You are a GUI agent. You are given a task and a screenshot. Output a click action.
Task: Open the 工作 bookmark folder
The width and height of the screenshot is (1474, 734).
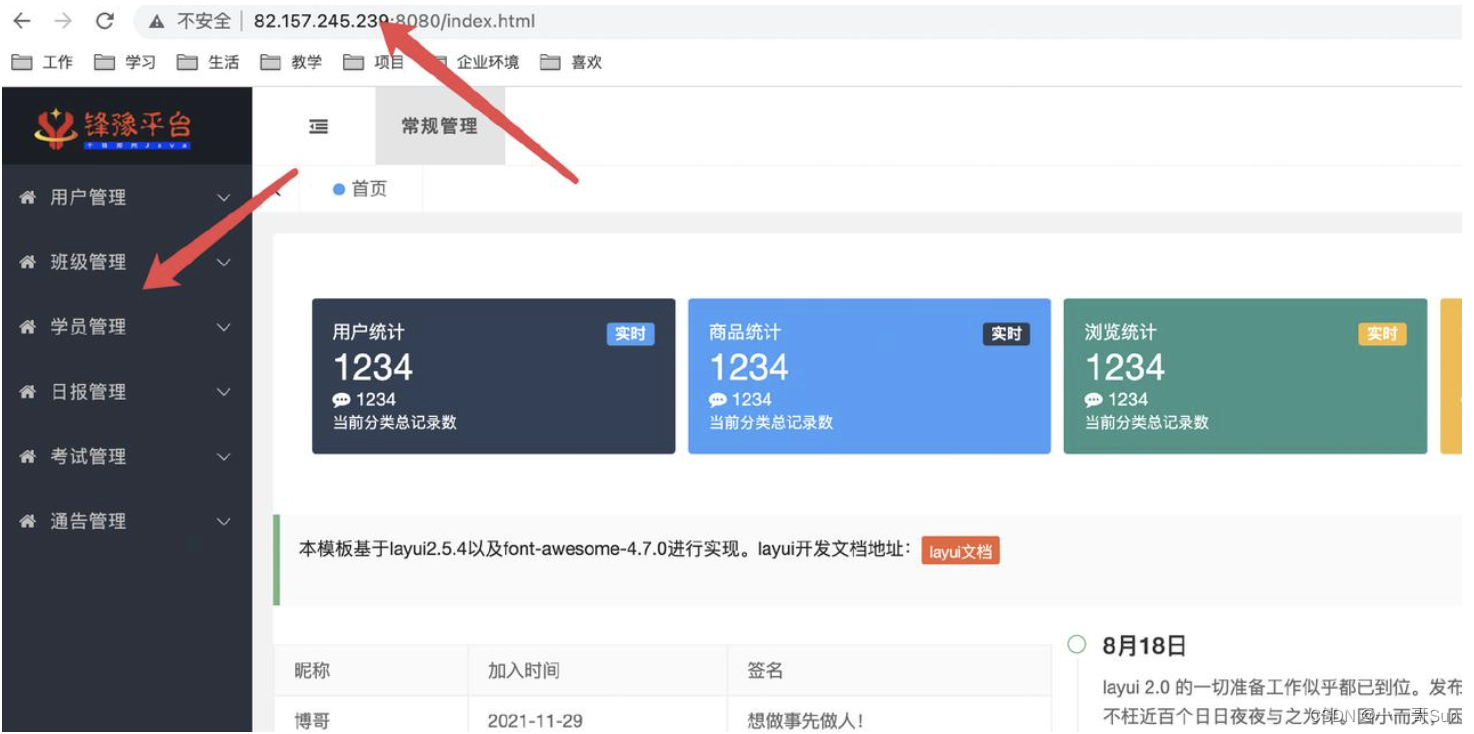click(x=42, y=62)
